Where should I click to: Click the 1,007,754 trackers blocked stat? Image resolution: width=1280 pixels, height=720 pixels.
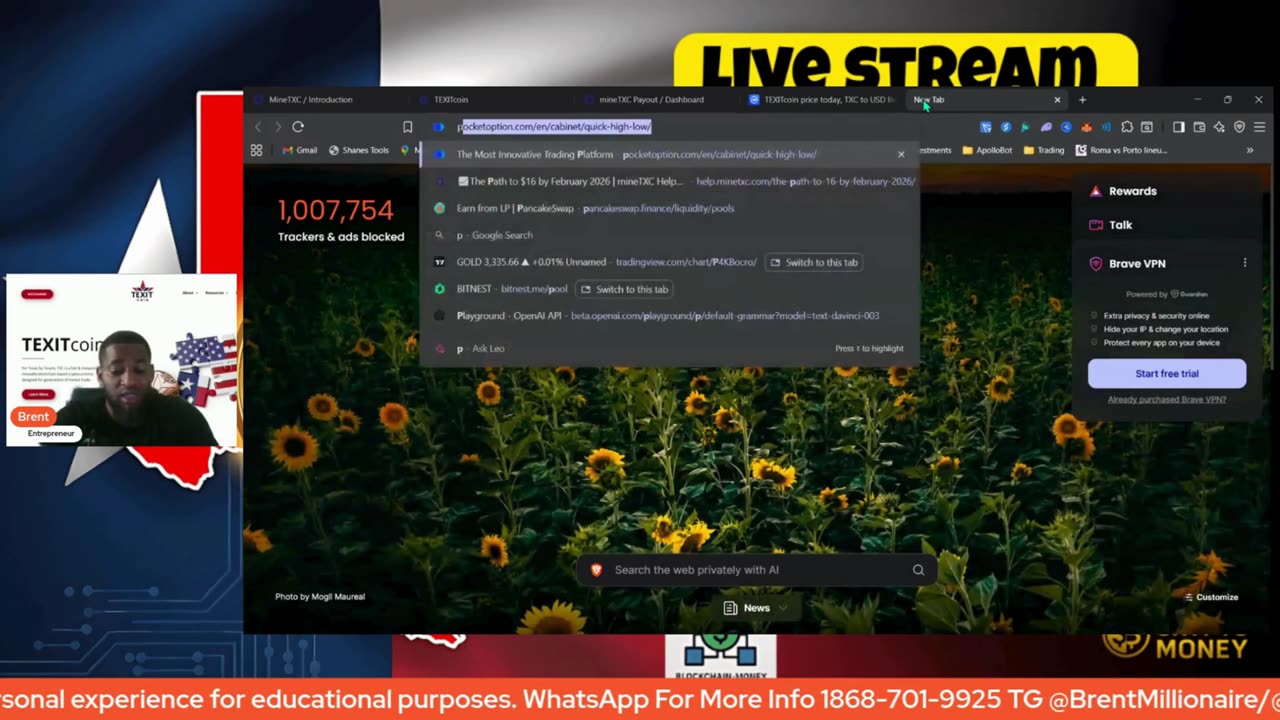pos(336,210)
